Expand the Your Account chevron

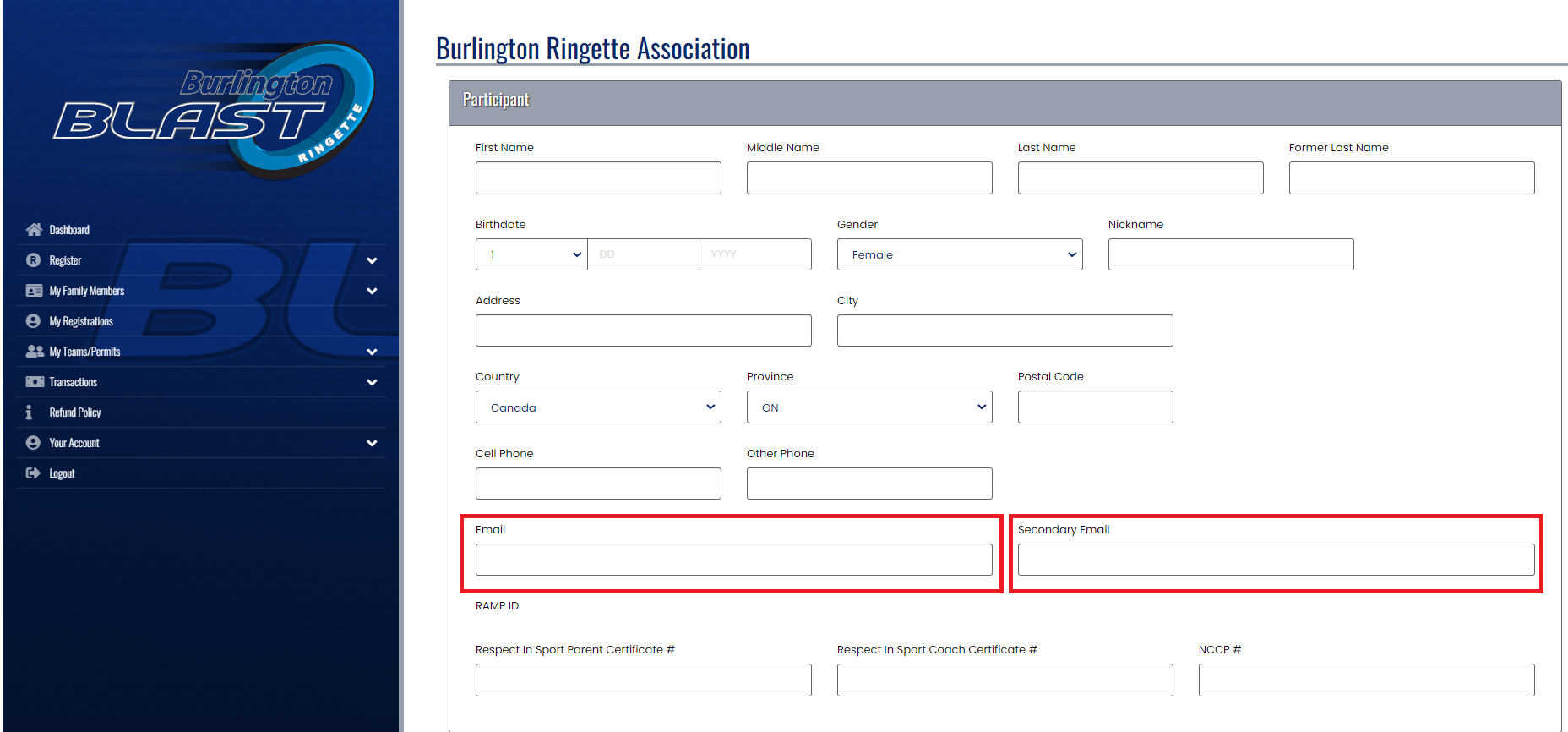click(x=372, y=443)
